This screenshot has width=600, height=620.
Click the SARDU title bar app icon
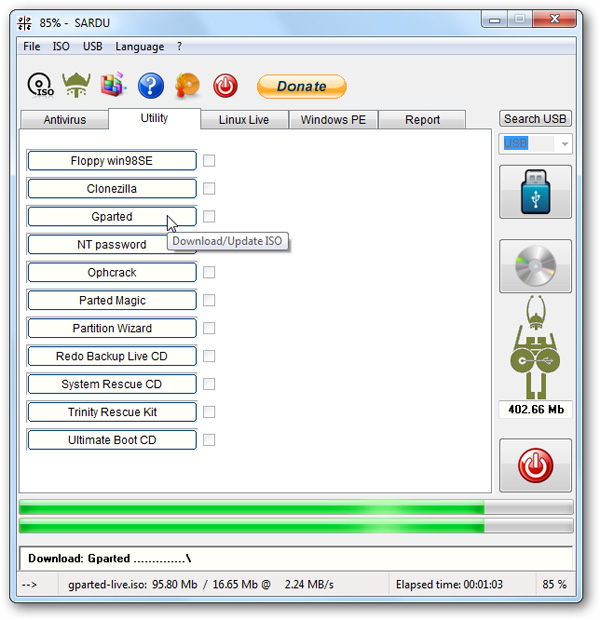tap(25, 23)
